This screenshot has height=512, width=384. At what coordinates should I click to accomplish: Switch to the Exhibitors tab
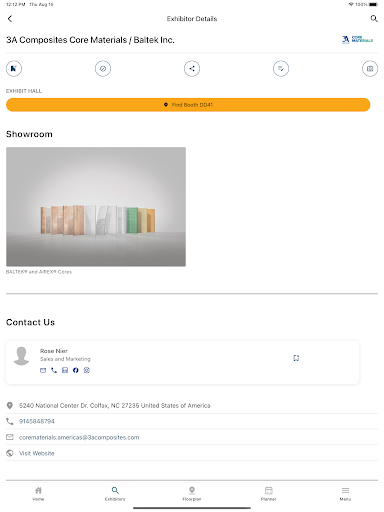click(115, 494)
